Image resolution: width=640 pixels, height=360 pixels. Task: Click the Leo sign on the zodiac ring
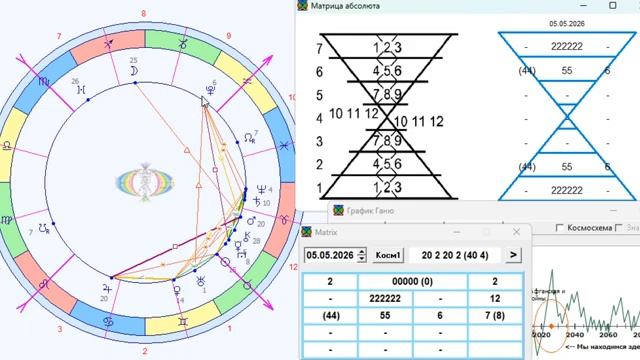click(44, 284)
